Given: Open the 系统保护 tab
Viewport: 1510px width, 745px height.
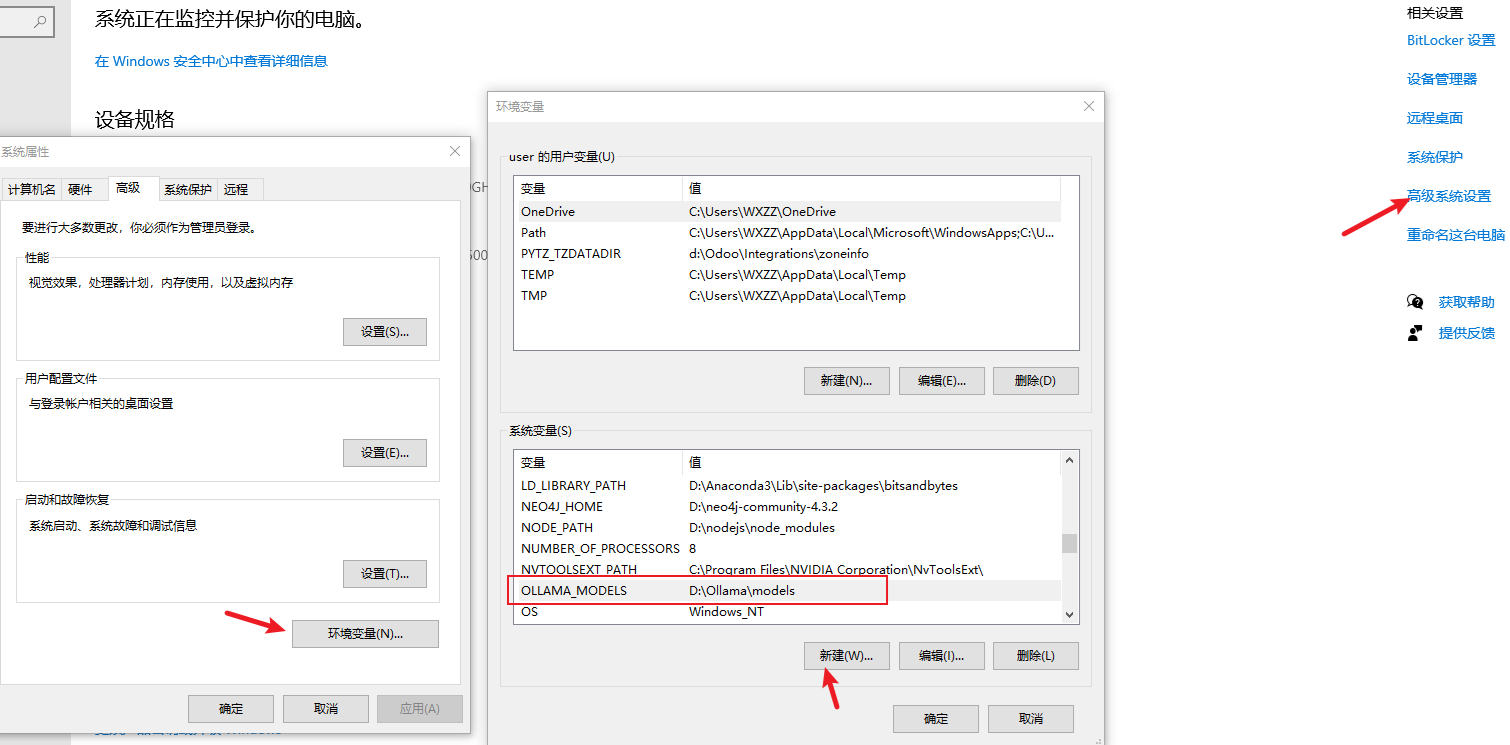Looking at the screenshot, I should [188, 189].
